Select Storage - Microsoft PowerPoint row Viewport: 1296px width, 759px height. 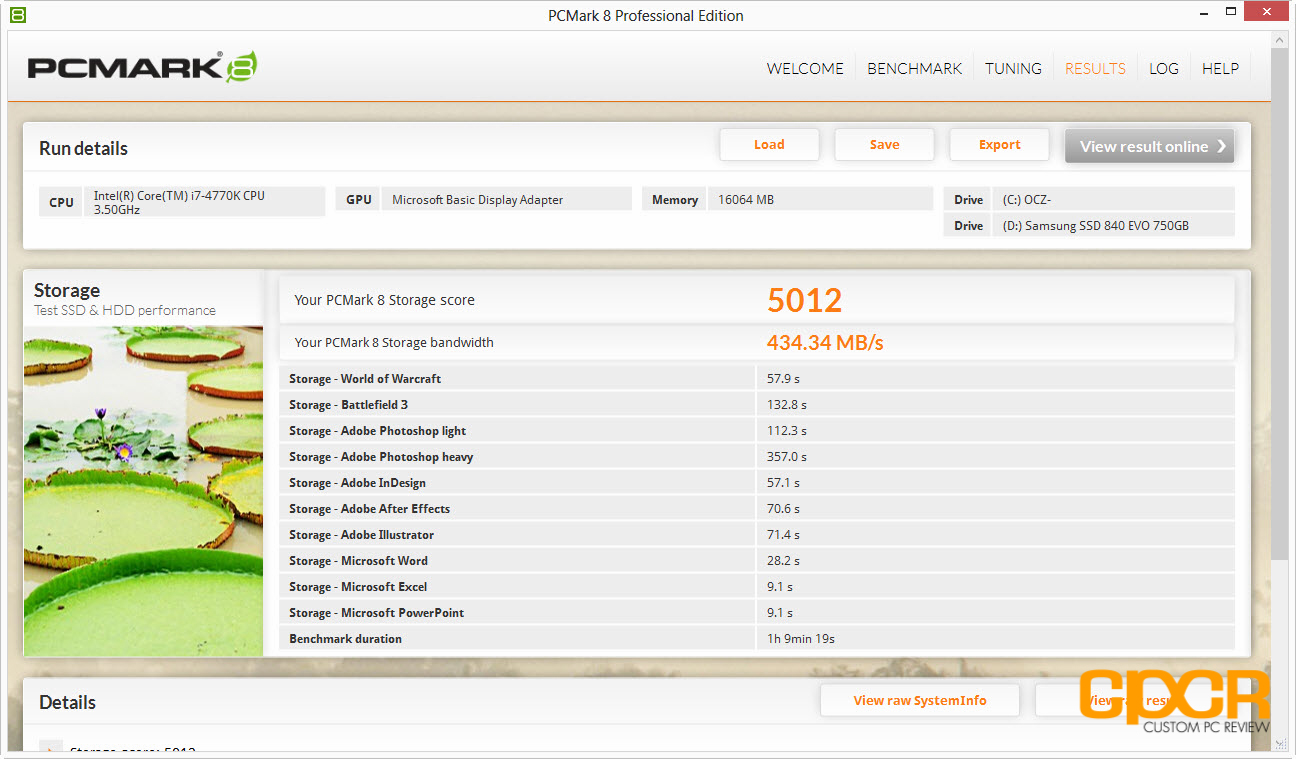pos(756,613)
